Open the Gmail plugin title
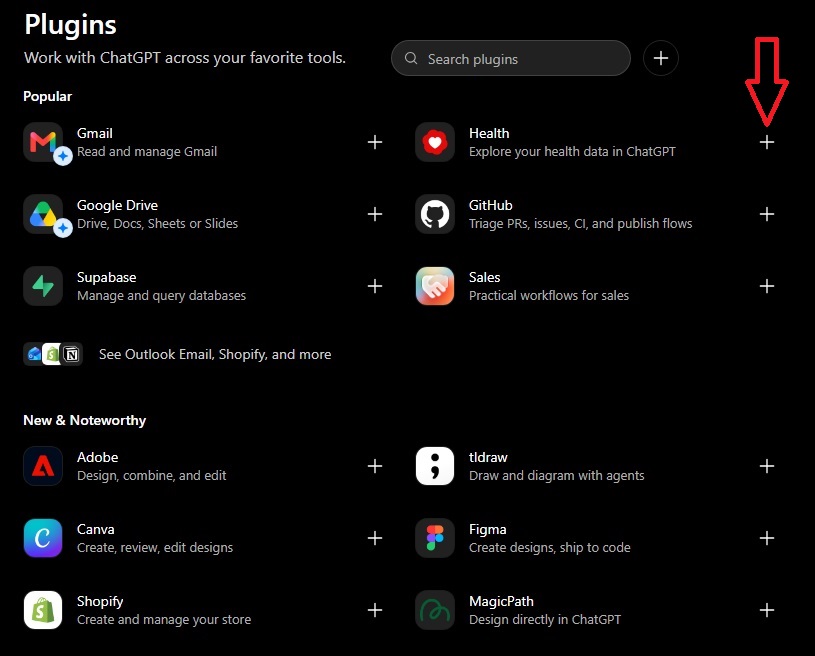This screenshot has width=815, height=656. (x=95, y=133)
